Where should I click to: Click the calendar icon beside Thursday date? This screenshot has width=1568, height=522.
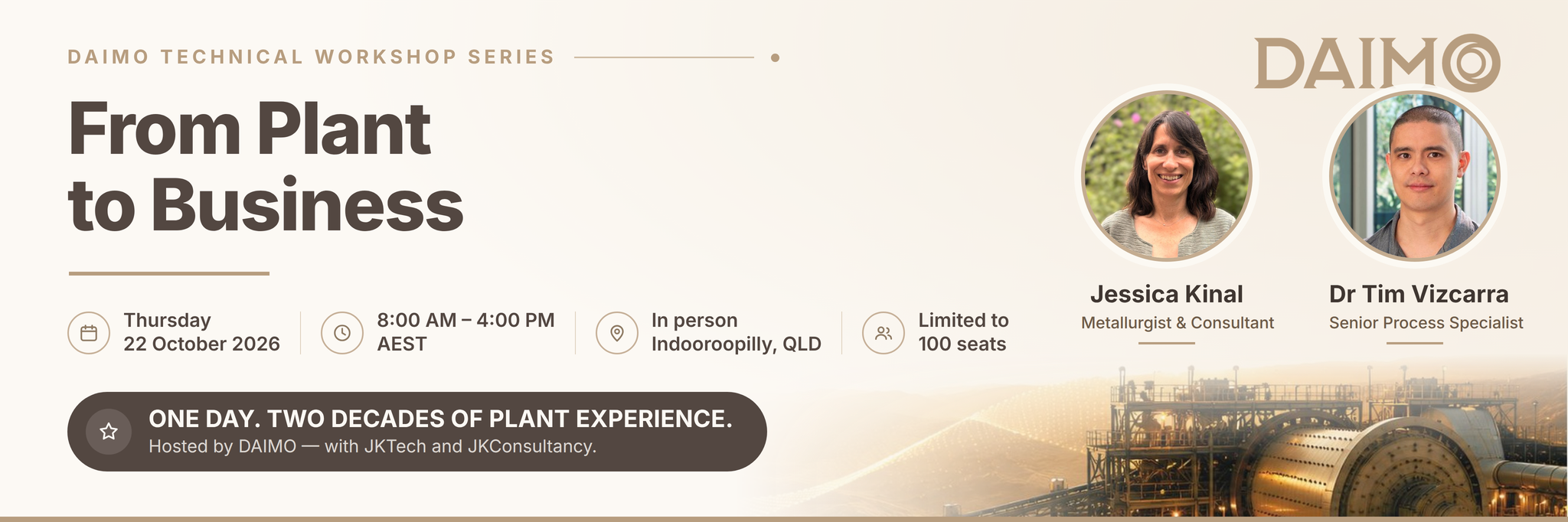tap(89, 333)
